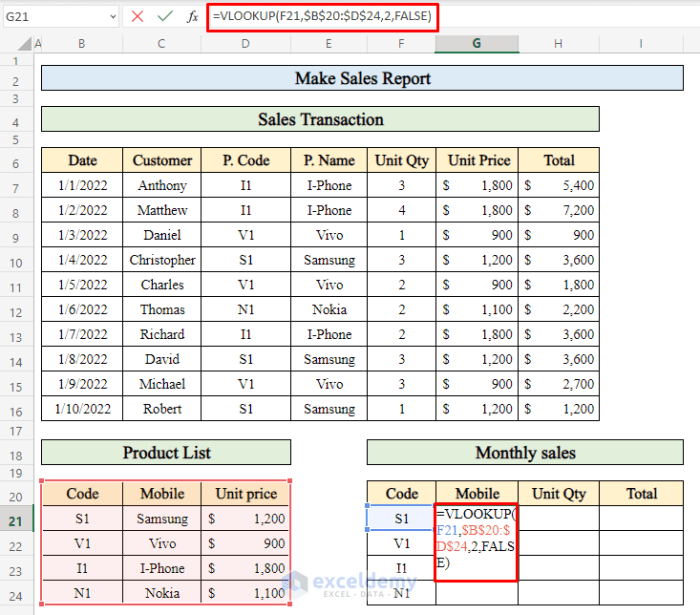Select column C header
Viewport: 700px width, 615px height.
pos(162,44)
